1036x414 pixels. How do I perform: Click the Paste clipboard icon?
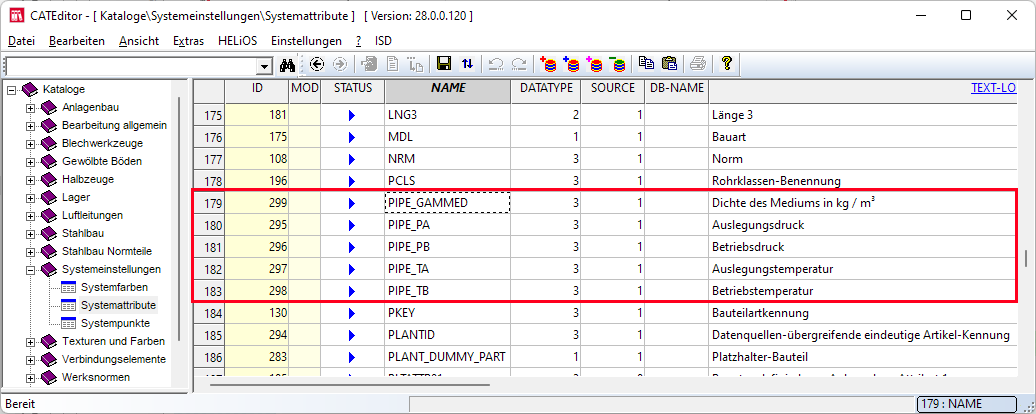[669, 64]
